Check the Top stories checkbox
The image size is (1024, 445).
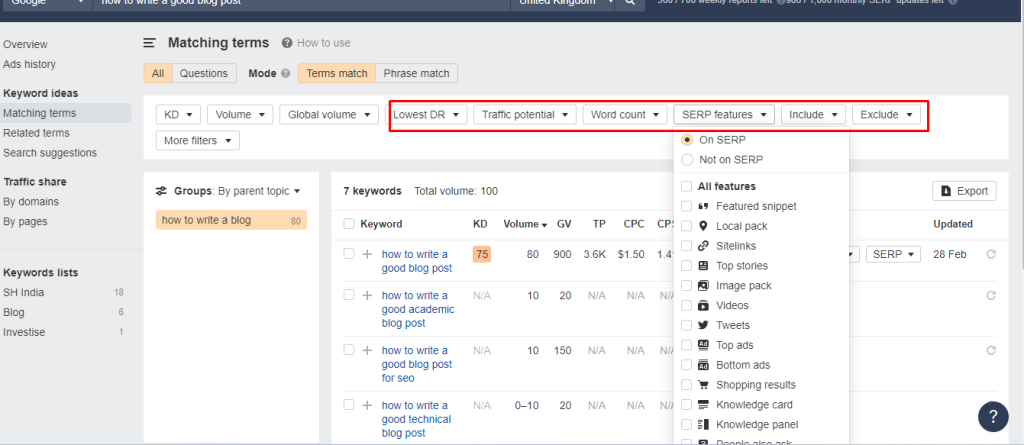click(x=686, y=266)
